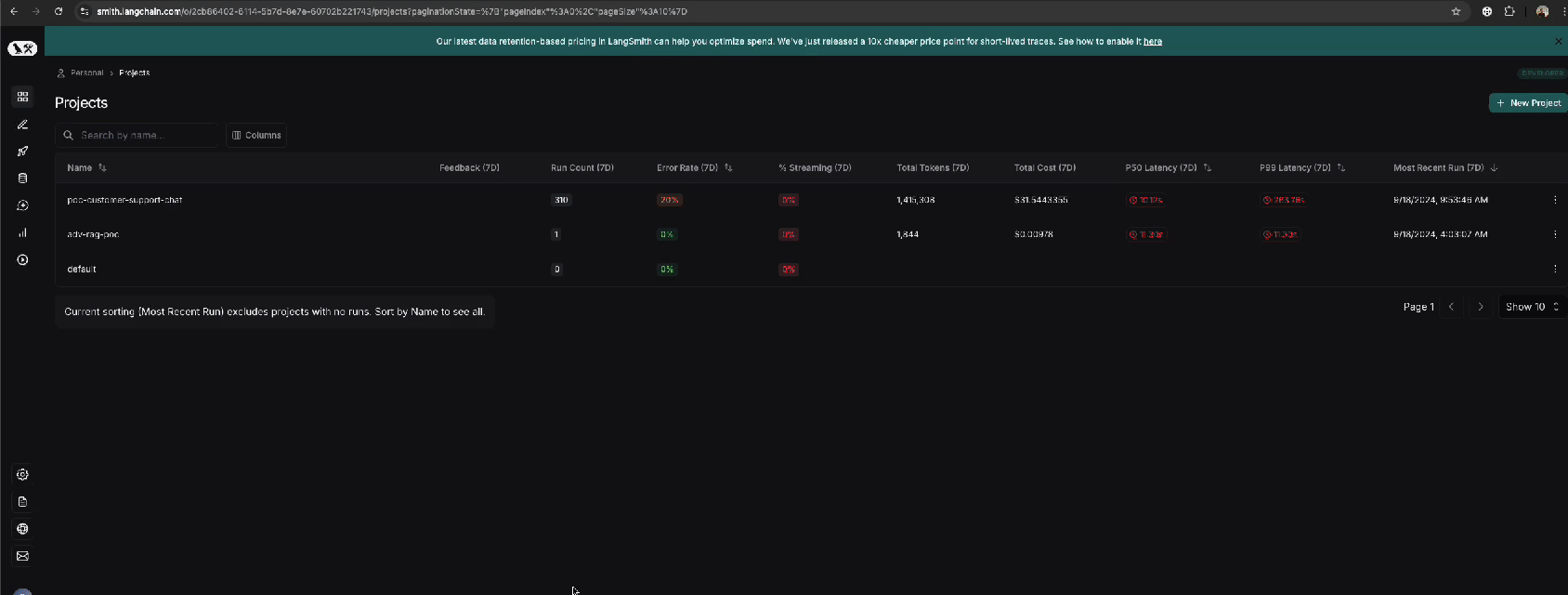
Task: Open adv-rag-poc project
Action: [93, 234]
